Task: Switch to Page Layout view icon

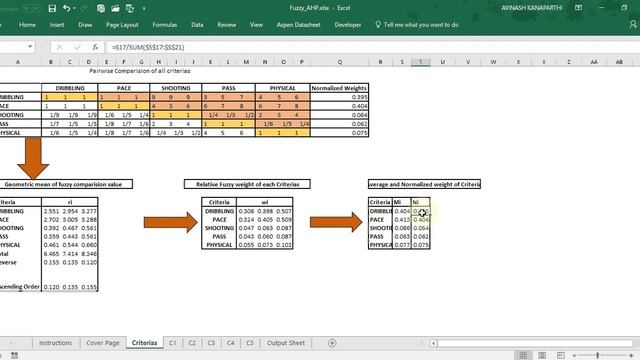Action: tap(542, 356)
